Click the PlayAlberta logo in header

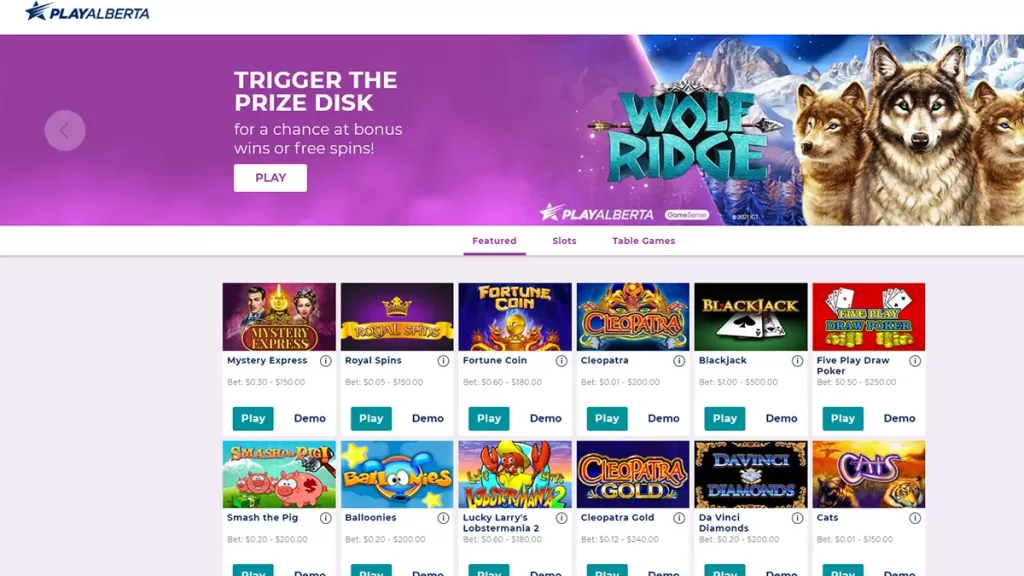87,11
